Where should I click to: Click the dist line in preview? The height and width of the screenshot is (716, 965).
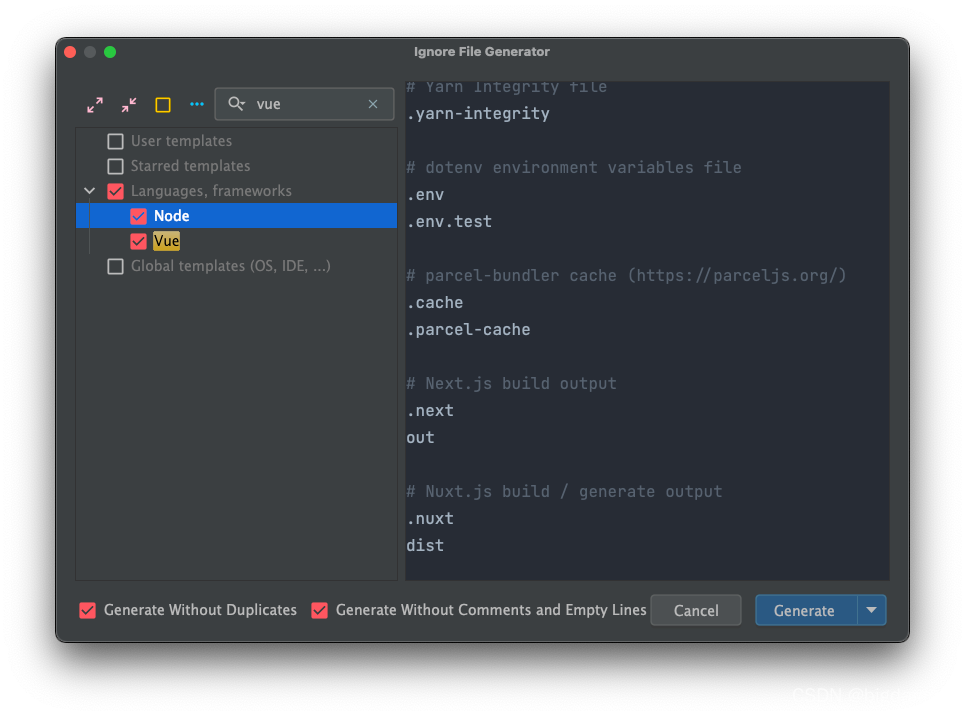tap(425, 545)
